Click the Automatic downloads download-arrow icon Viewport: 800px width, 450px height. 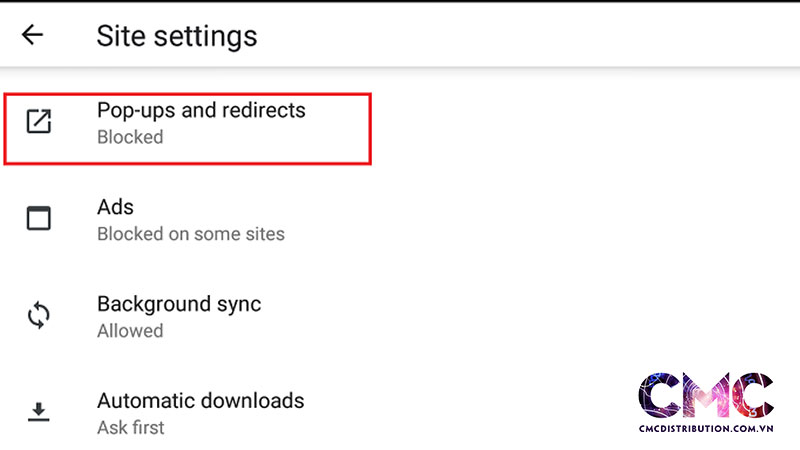click(x=38, y=412)
